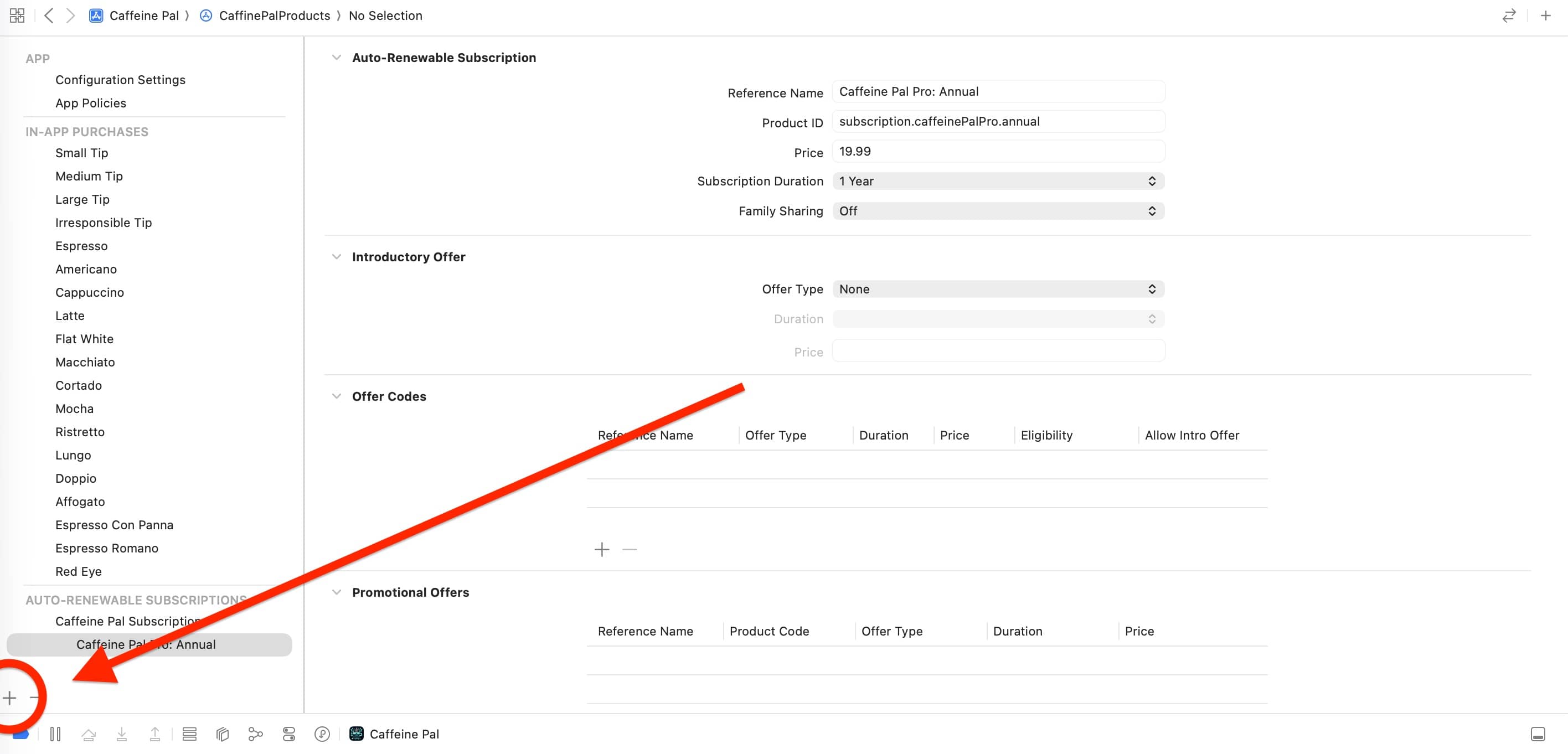Select the Large Tip product

tap(82, 199)
